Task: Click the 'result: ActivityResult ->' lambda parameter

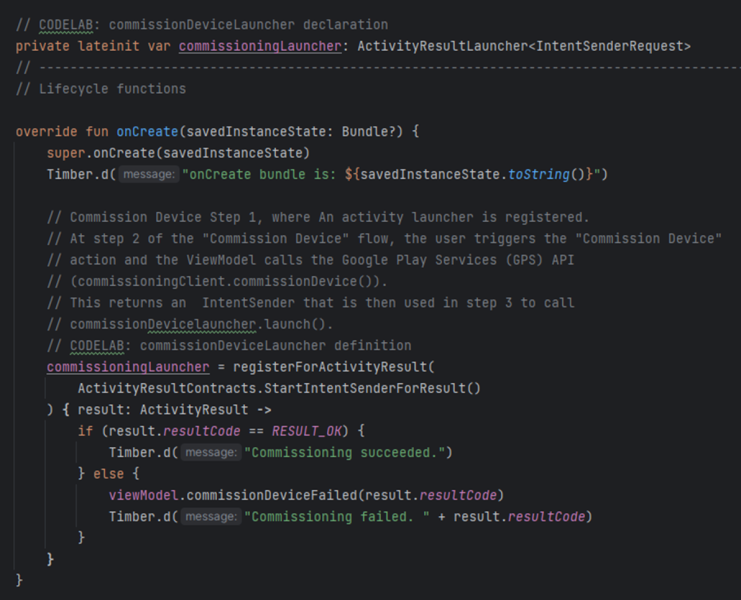Action: tap(174, 410)
